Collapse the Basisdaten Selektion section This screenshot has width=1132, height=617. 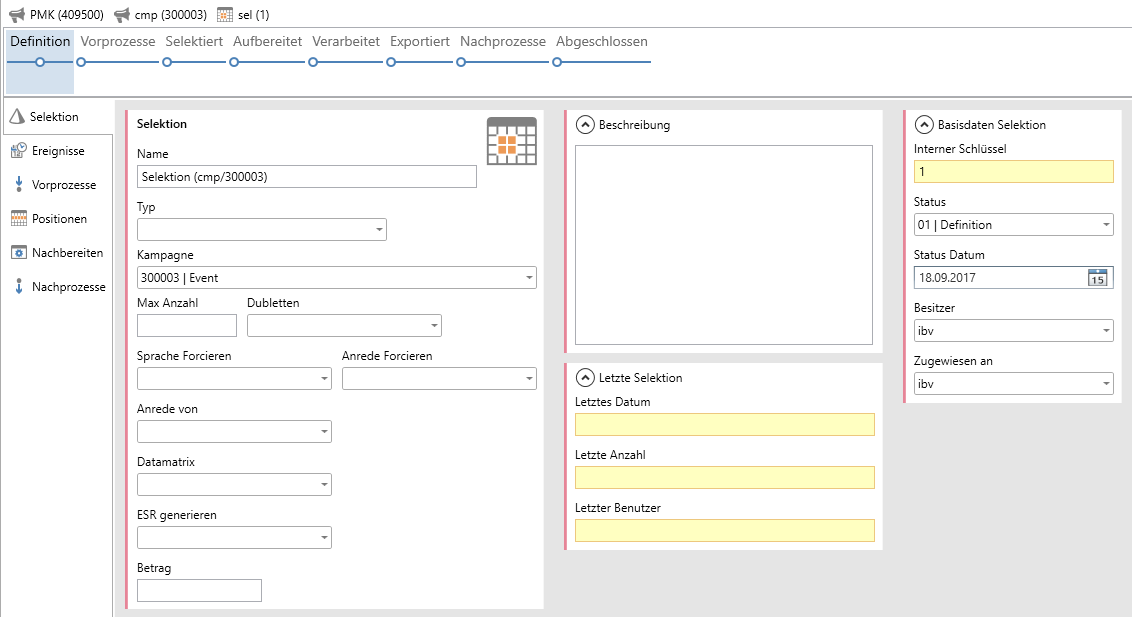(x=924, y=125)
